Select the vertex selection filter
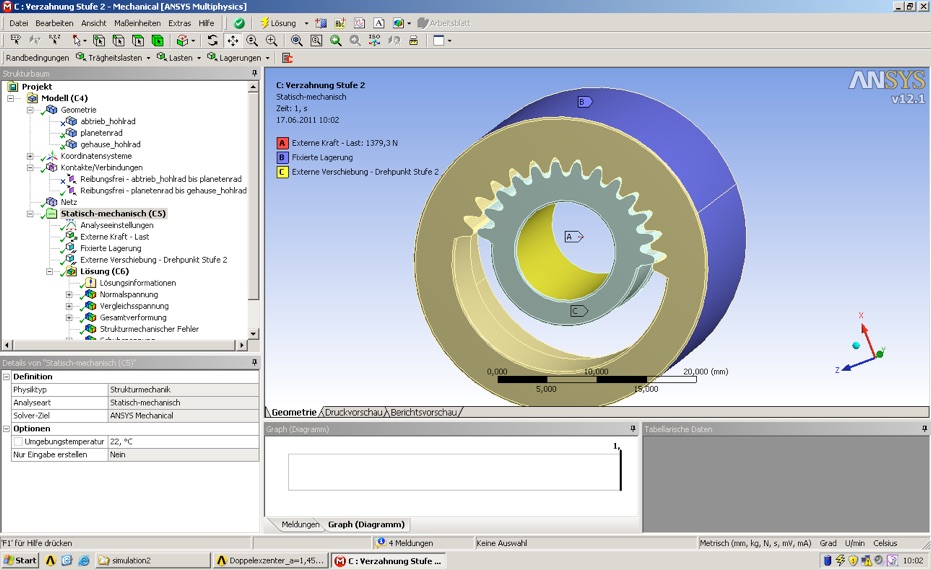 99,40
